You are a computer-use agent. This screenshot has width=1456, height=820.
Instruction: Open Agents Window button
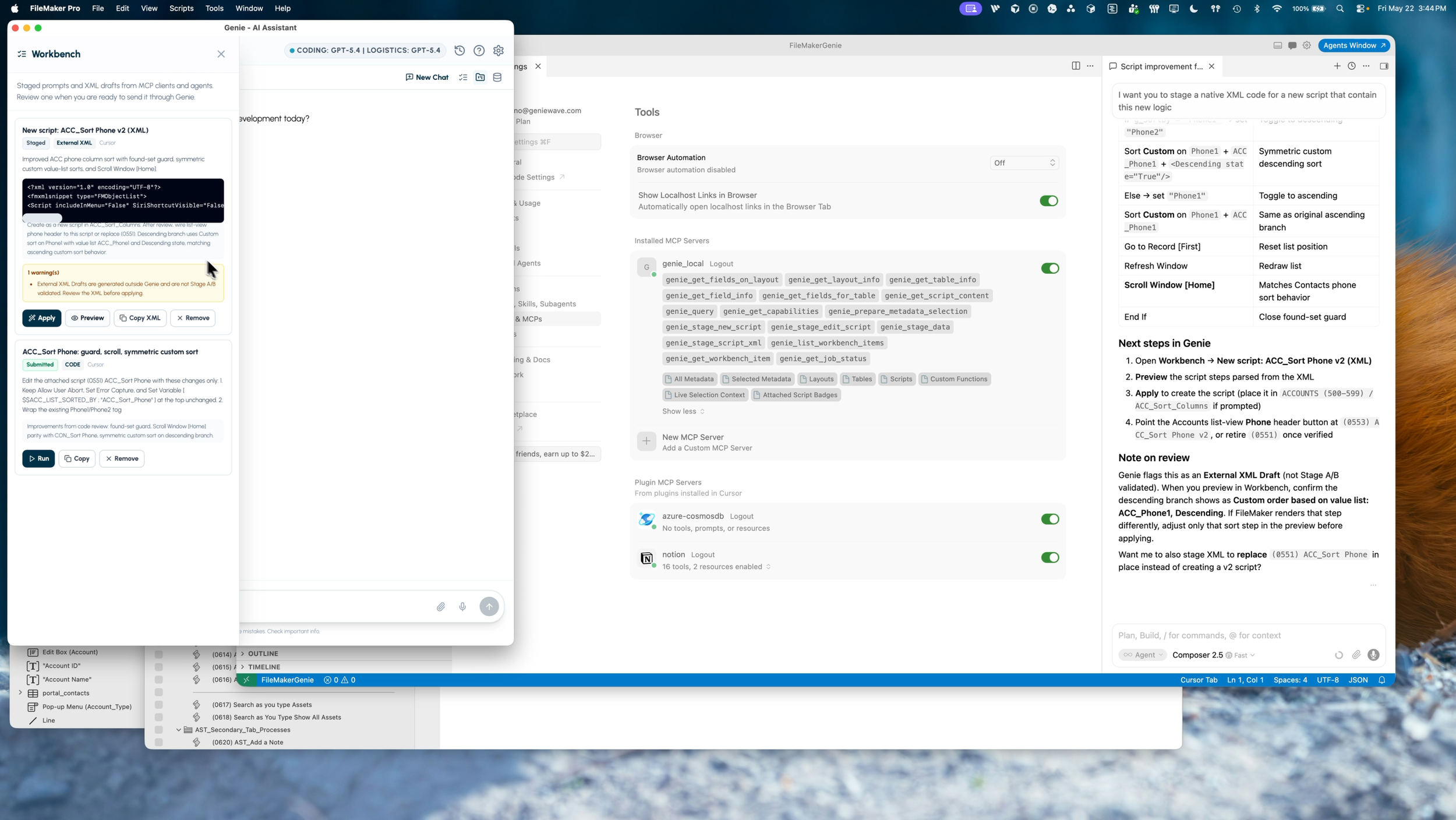[1353, 45]
